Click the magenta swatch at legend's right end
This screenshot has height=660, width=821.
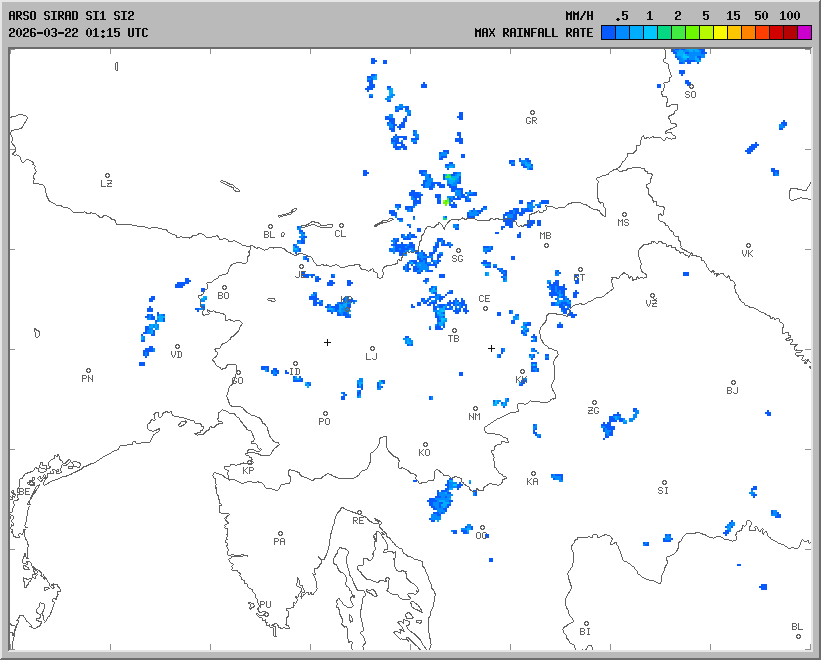805,32
